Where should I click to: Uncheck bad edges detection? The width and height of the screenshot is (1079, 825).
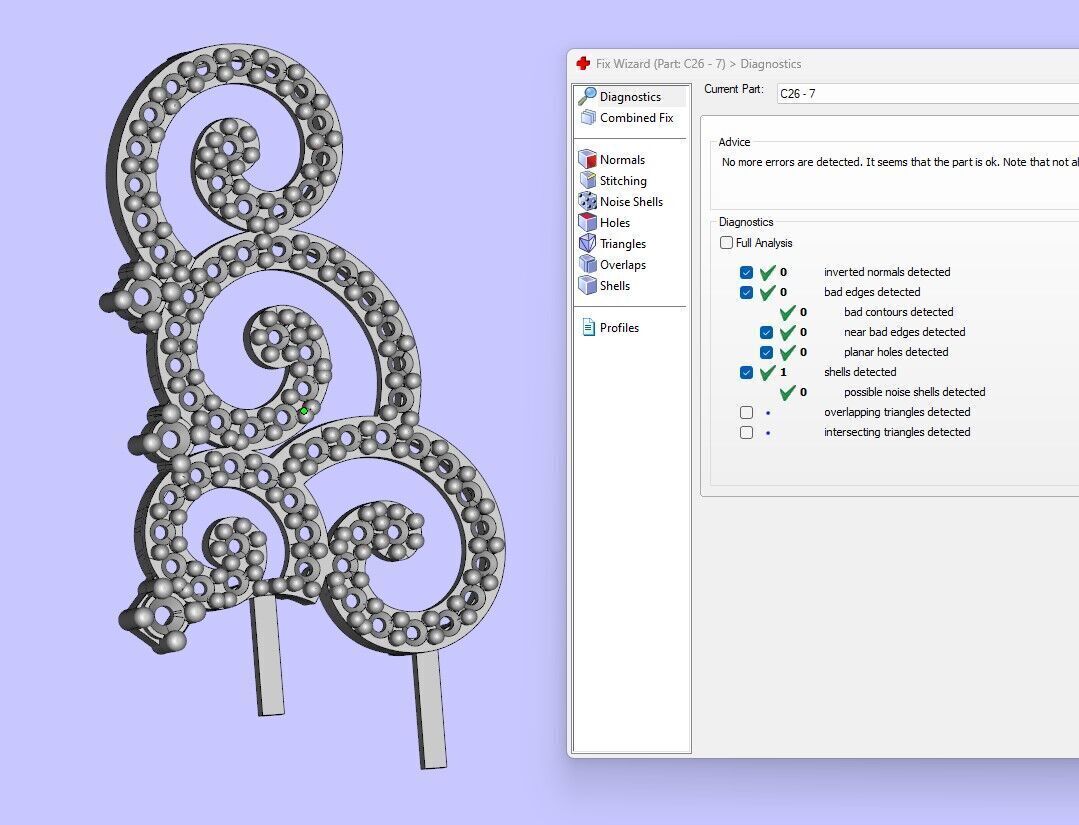click(746, 292)
